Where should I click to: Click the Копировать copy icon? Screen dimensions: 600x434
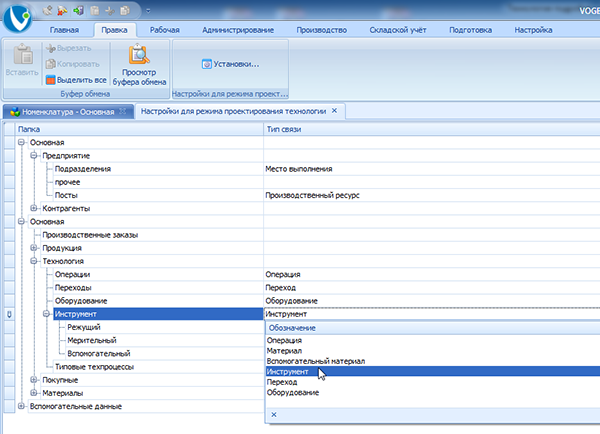[x=51, y=63]
